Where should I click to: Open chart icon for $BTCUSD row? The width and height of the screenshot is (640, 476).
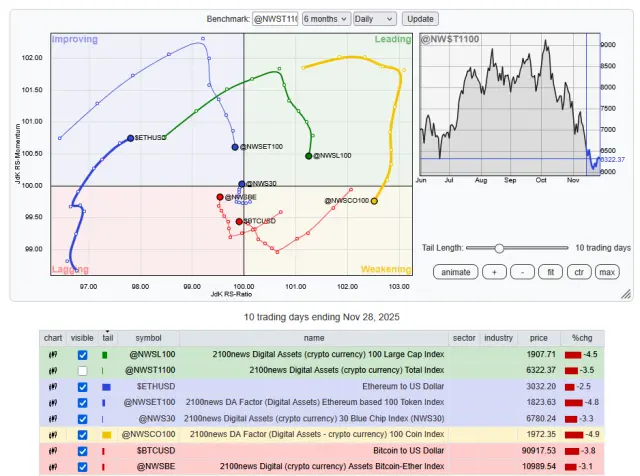(x=53, y=451)
